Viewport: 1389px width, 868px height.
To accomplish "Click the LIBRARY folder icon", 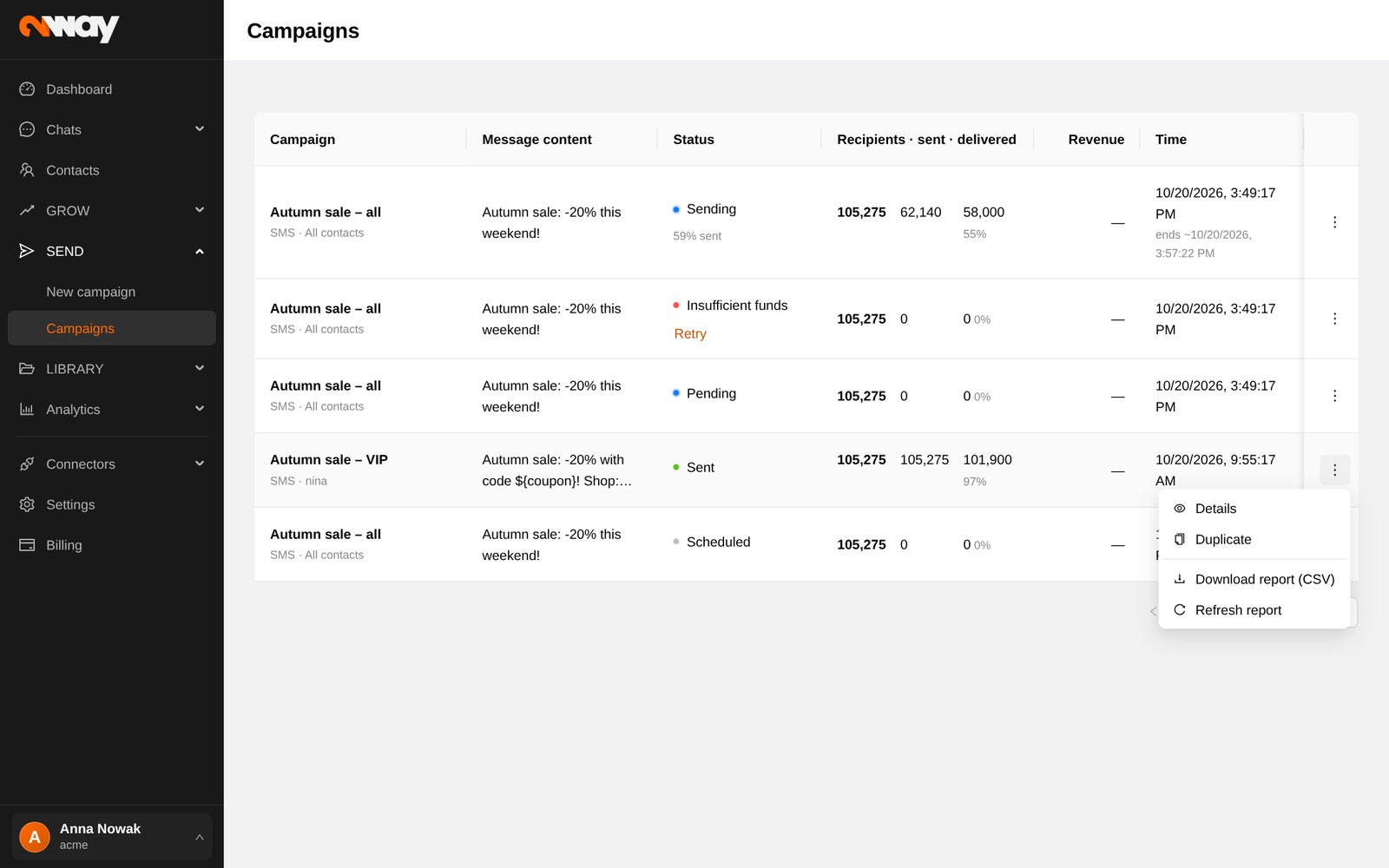I will click(27, 369).
